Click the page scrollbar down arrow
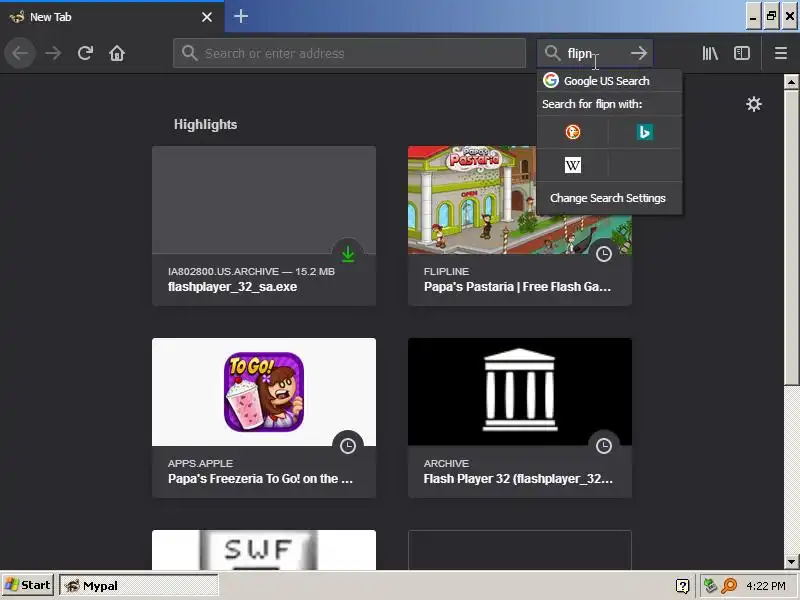 click(x=791, y=561)
